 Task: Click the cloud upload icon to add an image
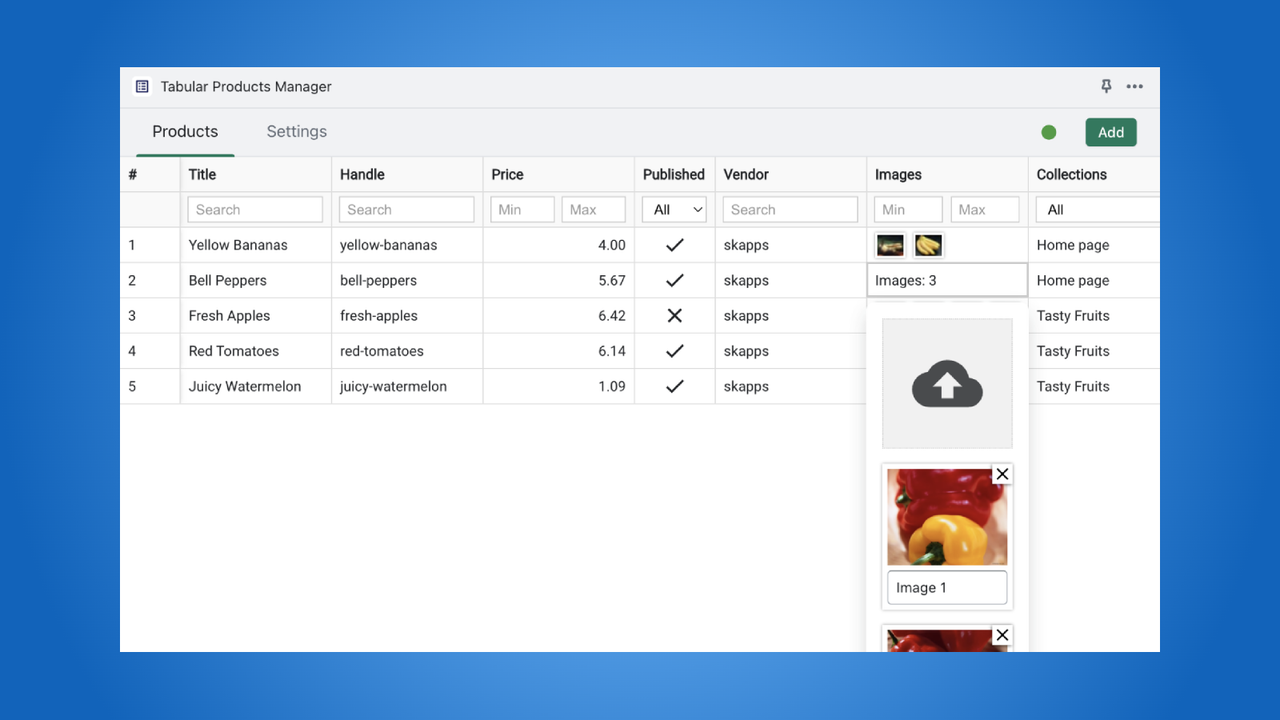tap(946, 383)
